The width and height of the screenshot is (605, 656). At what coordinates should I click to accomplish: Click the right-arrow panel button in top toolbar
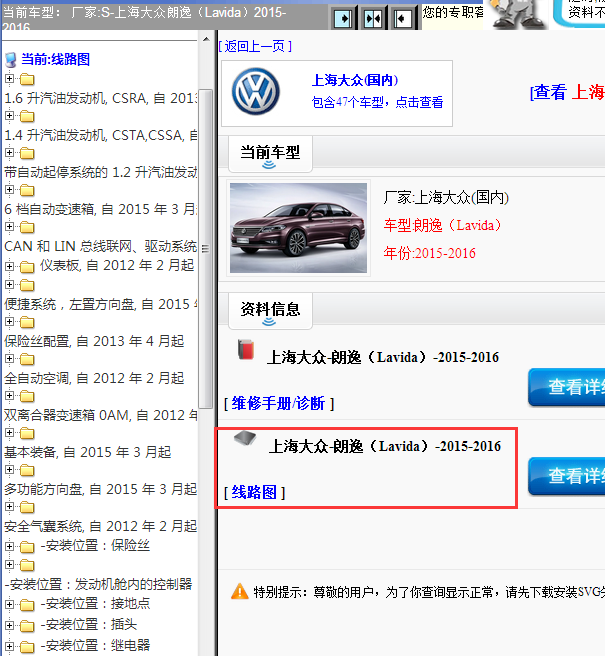tap(344, 18)
